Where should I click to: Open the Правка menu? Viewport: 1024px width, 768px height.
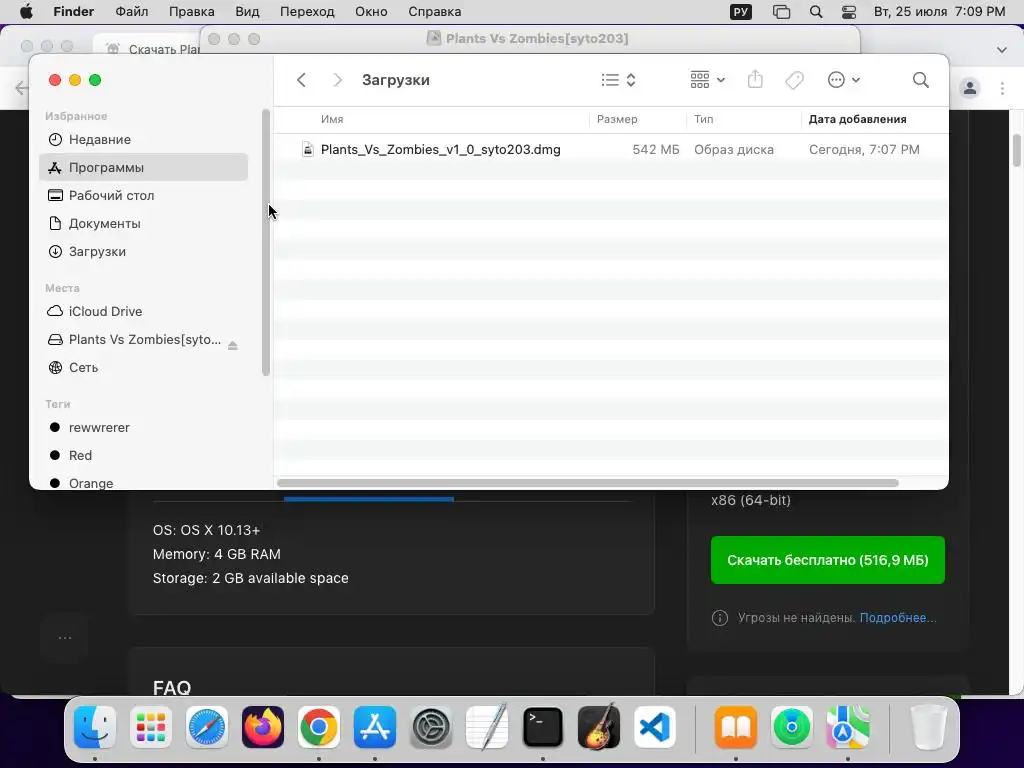[x=191, y=12]
